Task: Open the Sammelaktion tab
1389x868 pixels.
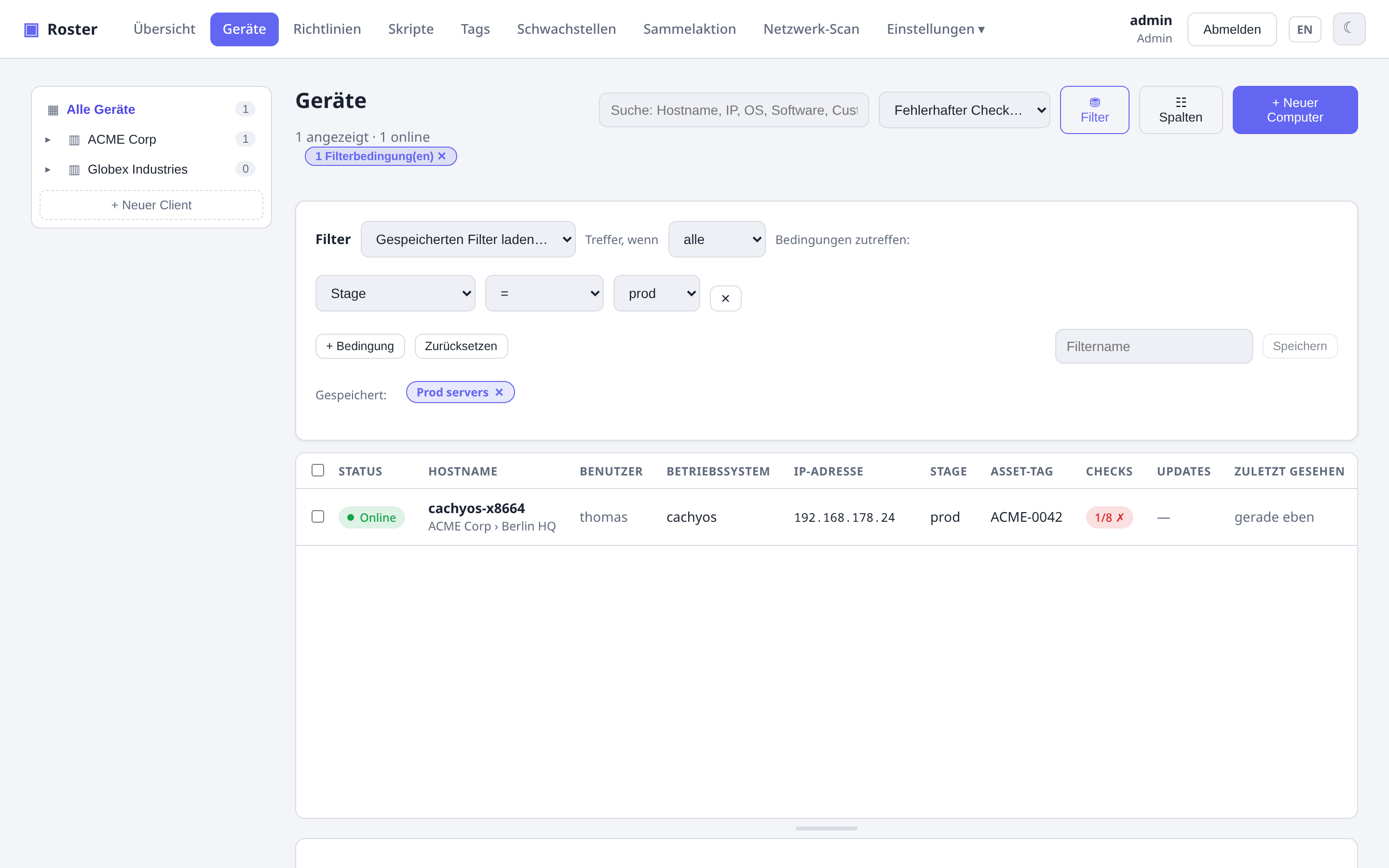Action: click(x=689, y=29)
